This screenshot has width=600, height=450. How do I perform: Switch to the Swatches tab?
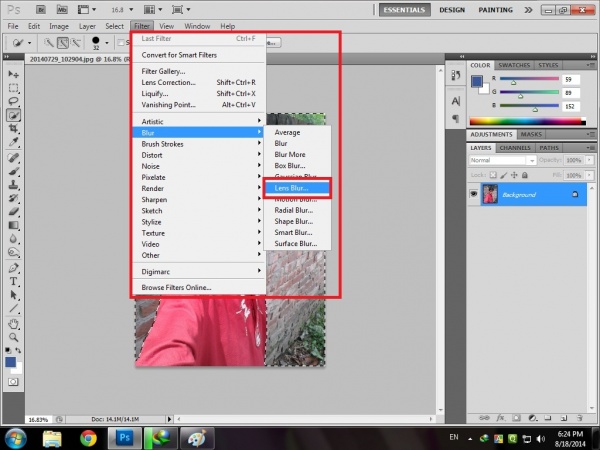click(514, 65)
